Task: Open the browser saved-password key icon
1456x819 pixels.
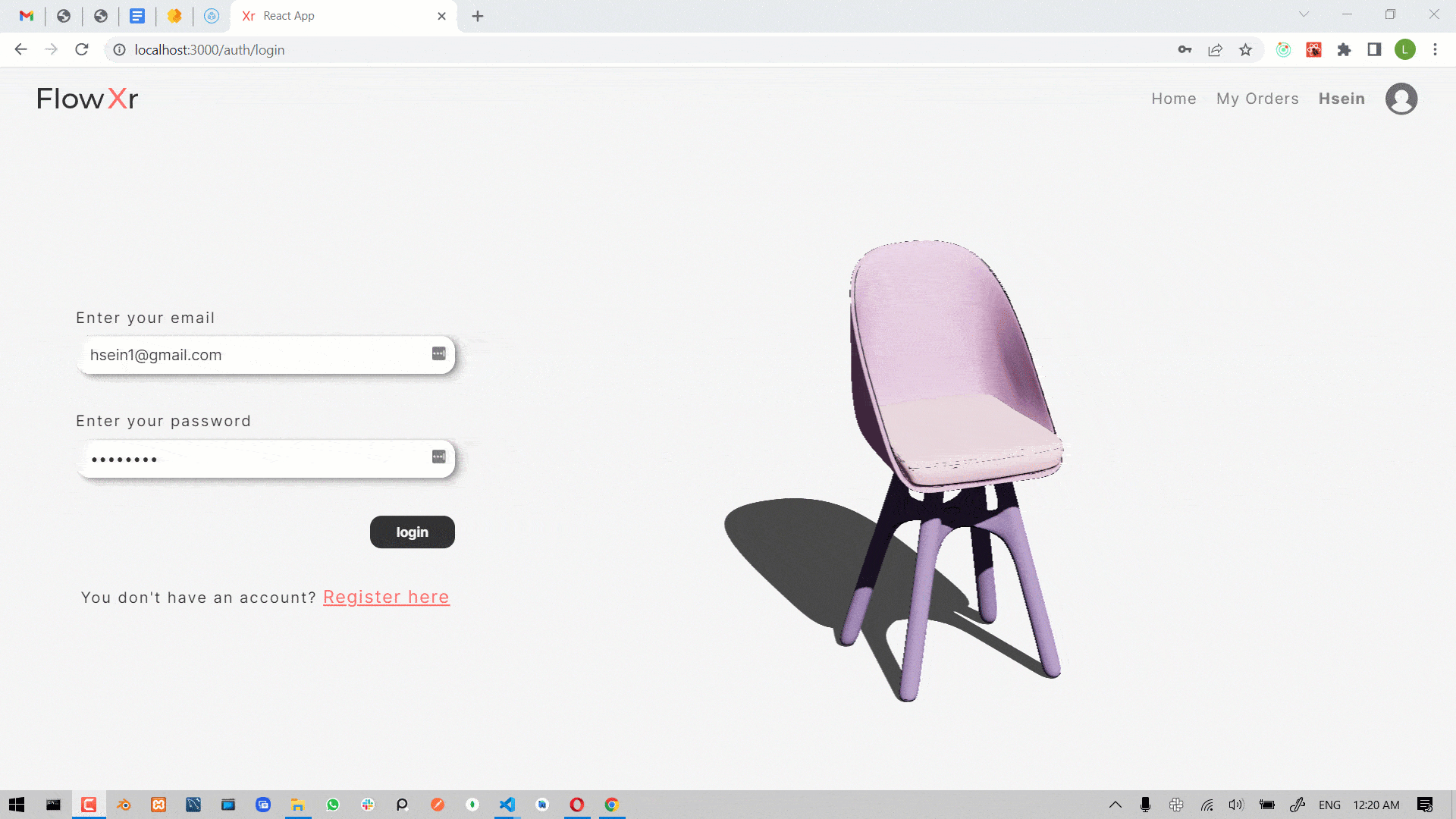Action: [x=1185, y=50]
